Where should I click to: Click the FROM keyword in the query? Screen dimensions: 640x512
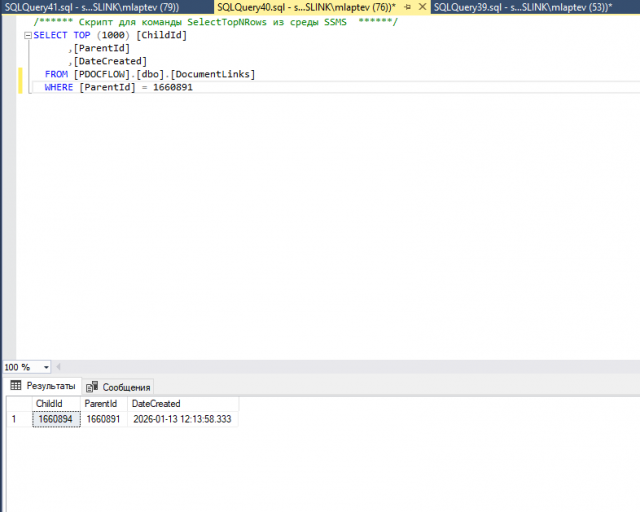[56, 74]
